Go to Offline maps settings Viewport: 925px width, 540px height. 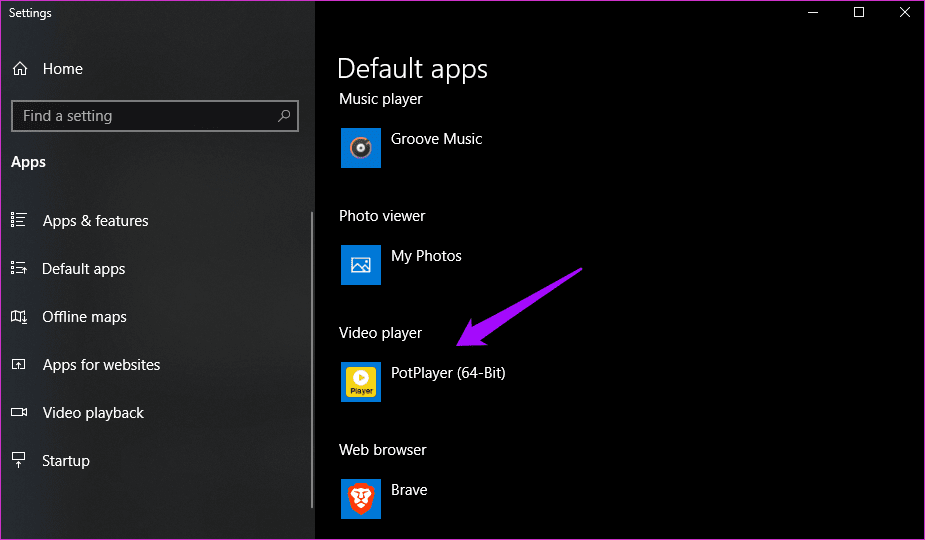[x=84, y=317]
